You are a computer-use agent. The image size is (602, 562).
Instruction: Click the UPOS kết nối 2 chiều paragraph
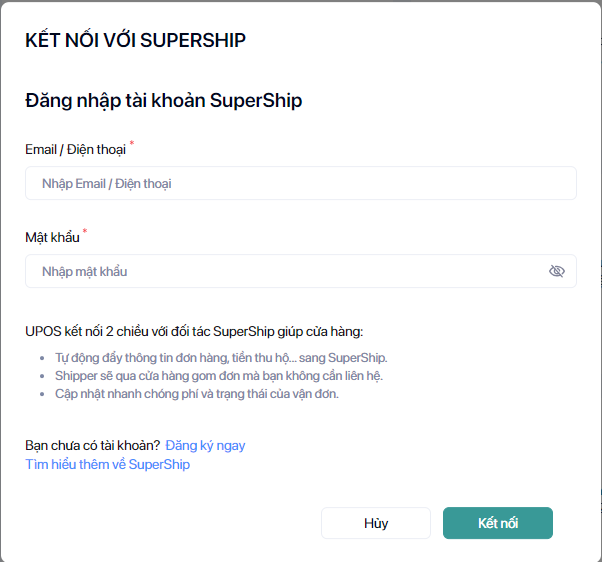pyautogui.click(x=194, y=332)
